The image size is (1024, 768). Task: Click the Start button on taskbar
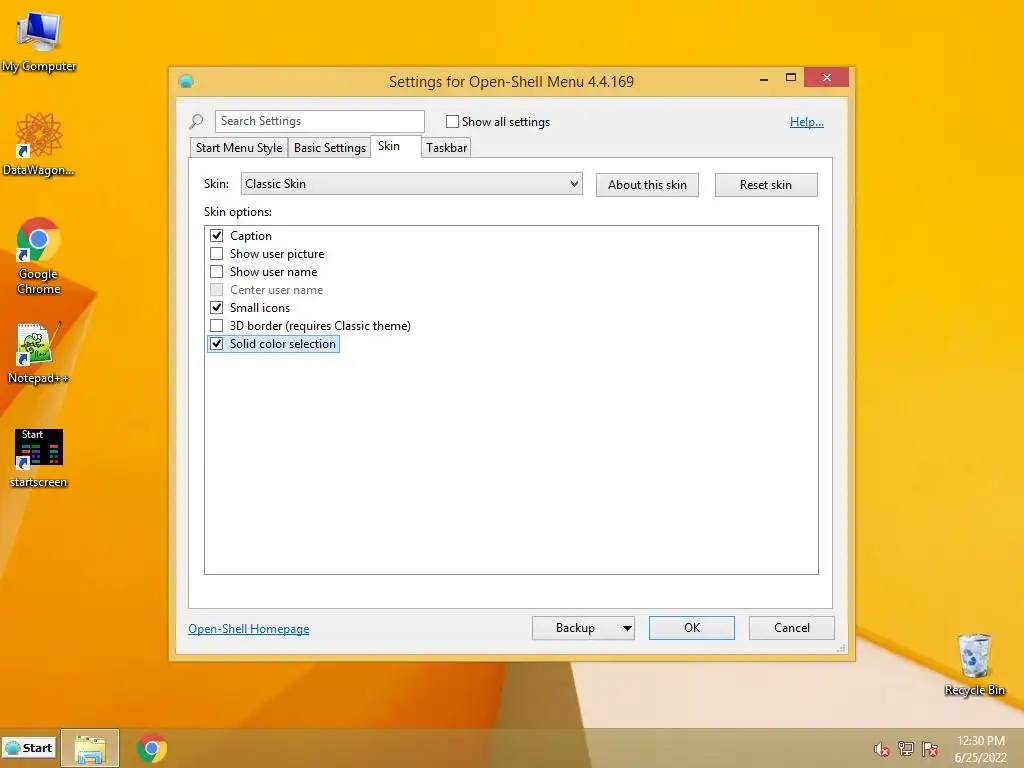[x=29, y=748]
